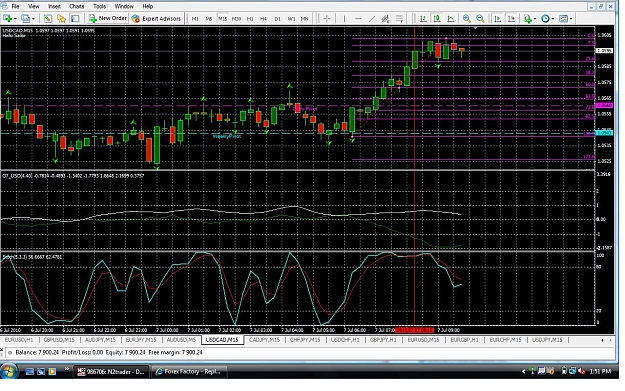
Task: Click the taskbar clock showing 1:51 PM
Action: click(600, 371)
